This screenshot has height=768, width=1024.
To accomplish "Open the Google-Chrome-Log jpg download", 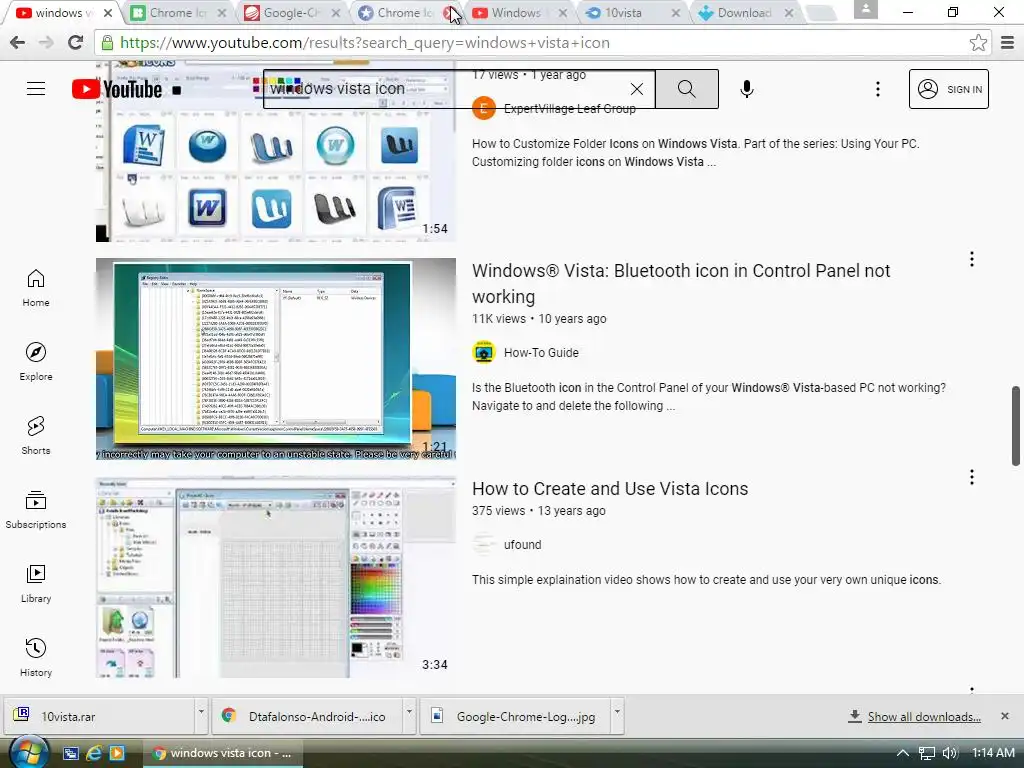I will [x=516, y=716].
